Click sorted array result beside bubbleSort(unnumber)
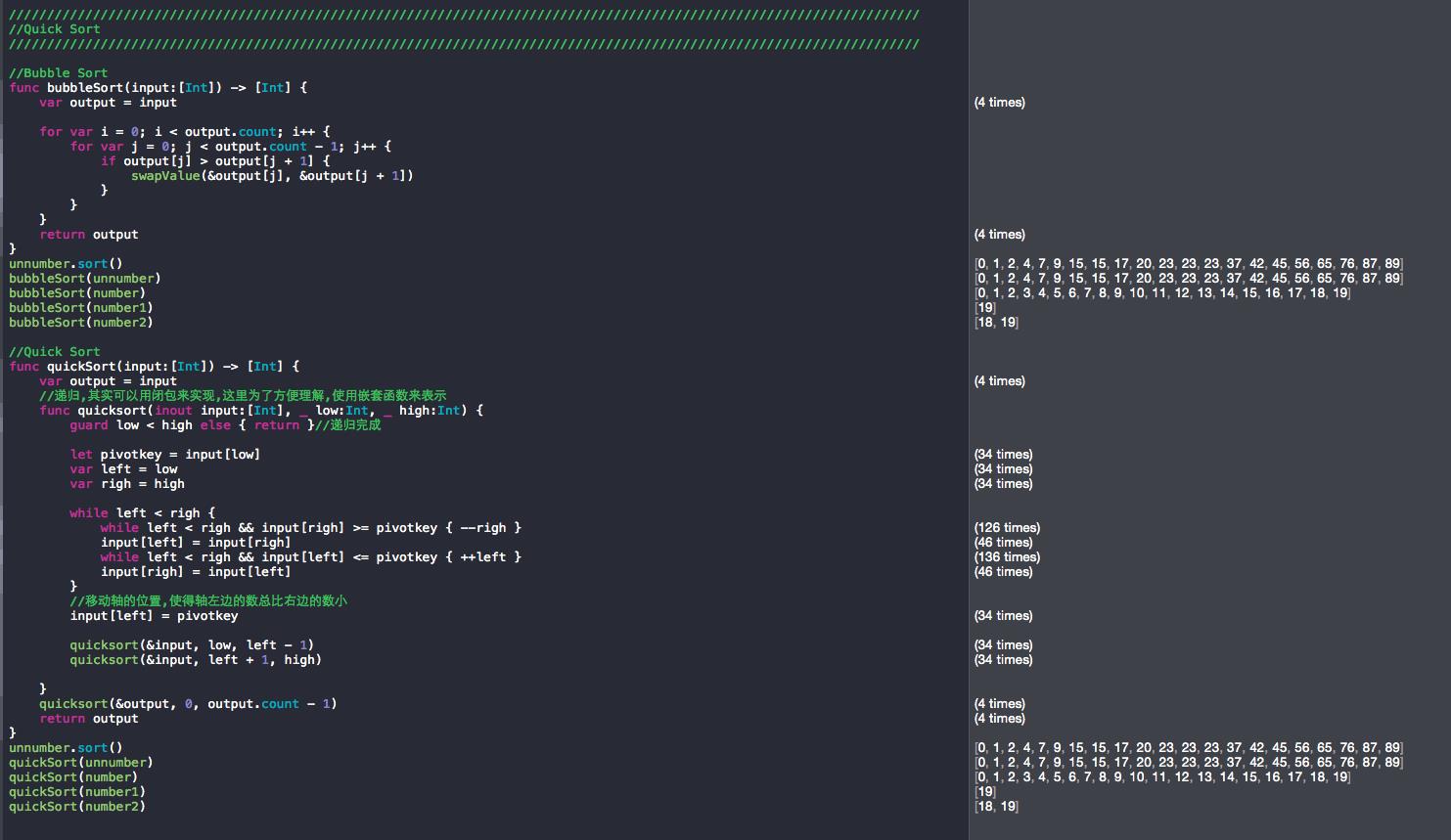1451x840 pixels. click(x=1189, y=279)
